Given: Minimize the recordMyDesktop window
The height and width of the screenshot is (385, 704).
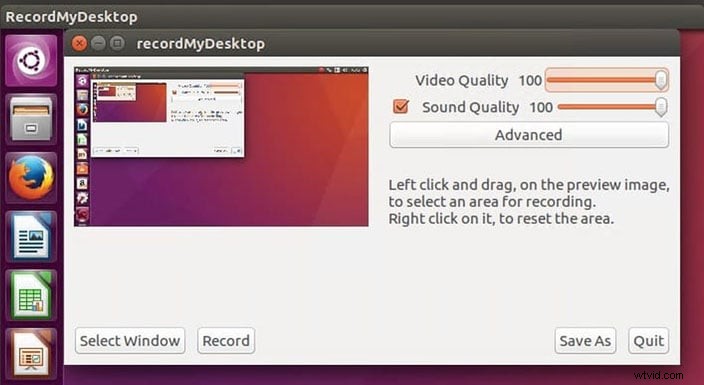Looking at the screenshot, I should [98, 44].
